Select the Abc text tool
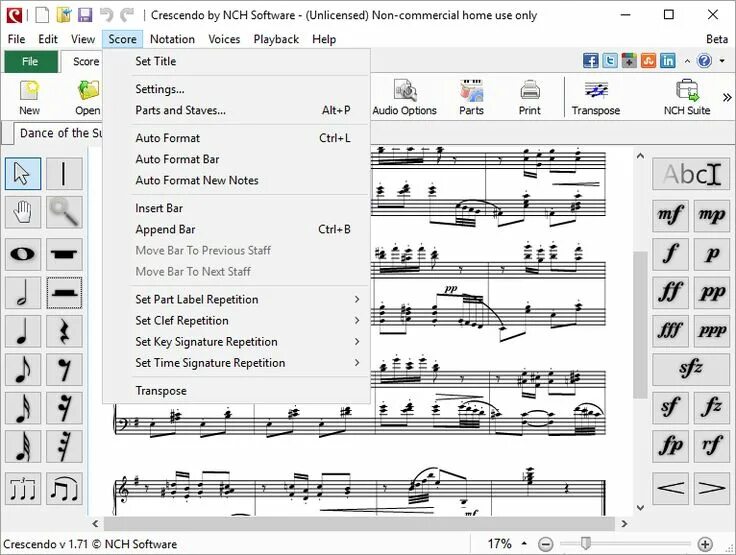The height and width of the screenshot is (555, 736). pos(691,174)
